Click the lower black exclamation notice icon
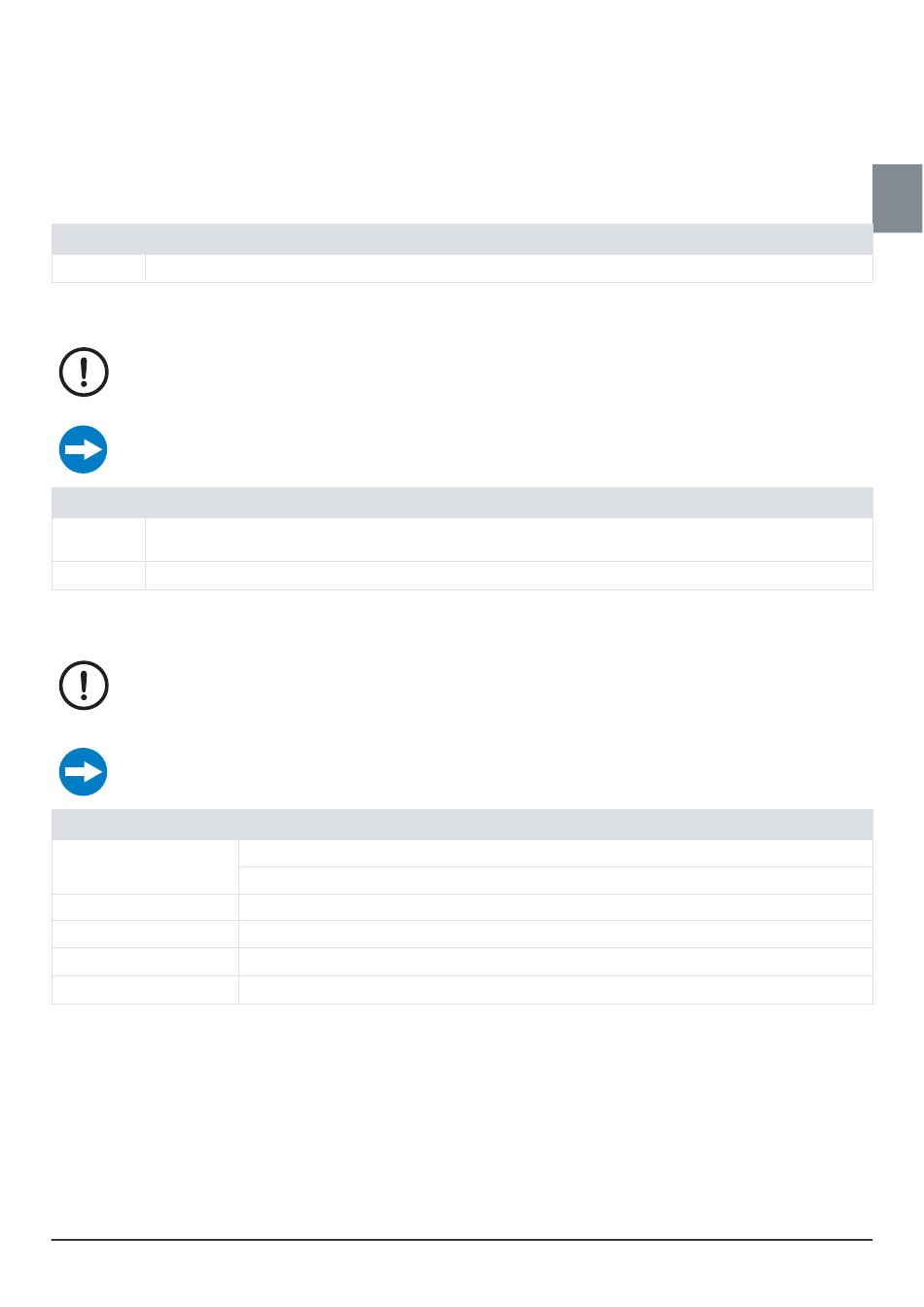924x1307 pixels. pyautogui.click(x=84, y=685)
